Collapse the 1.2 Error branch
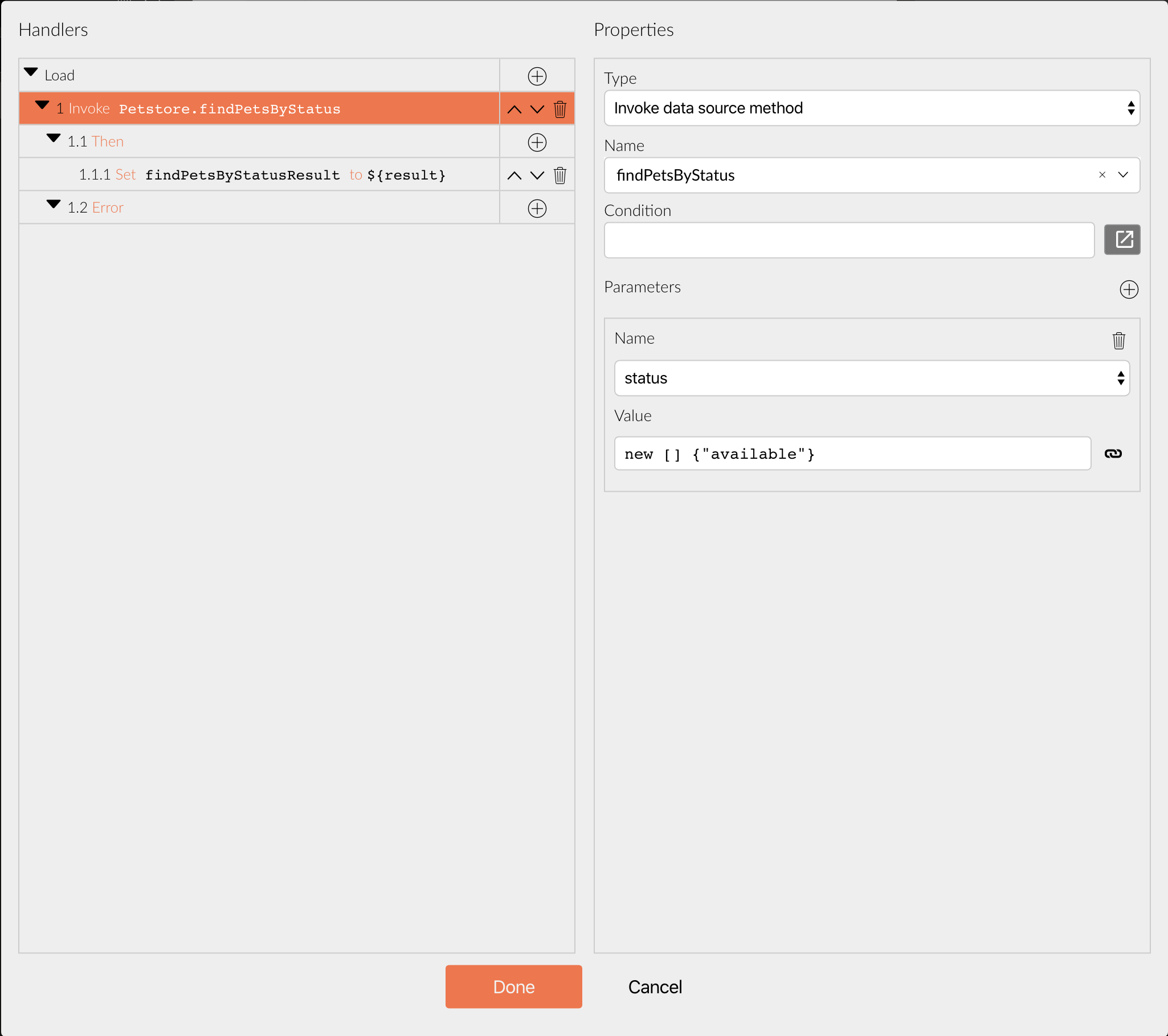 click(54, 205)
